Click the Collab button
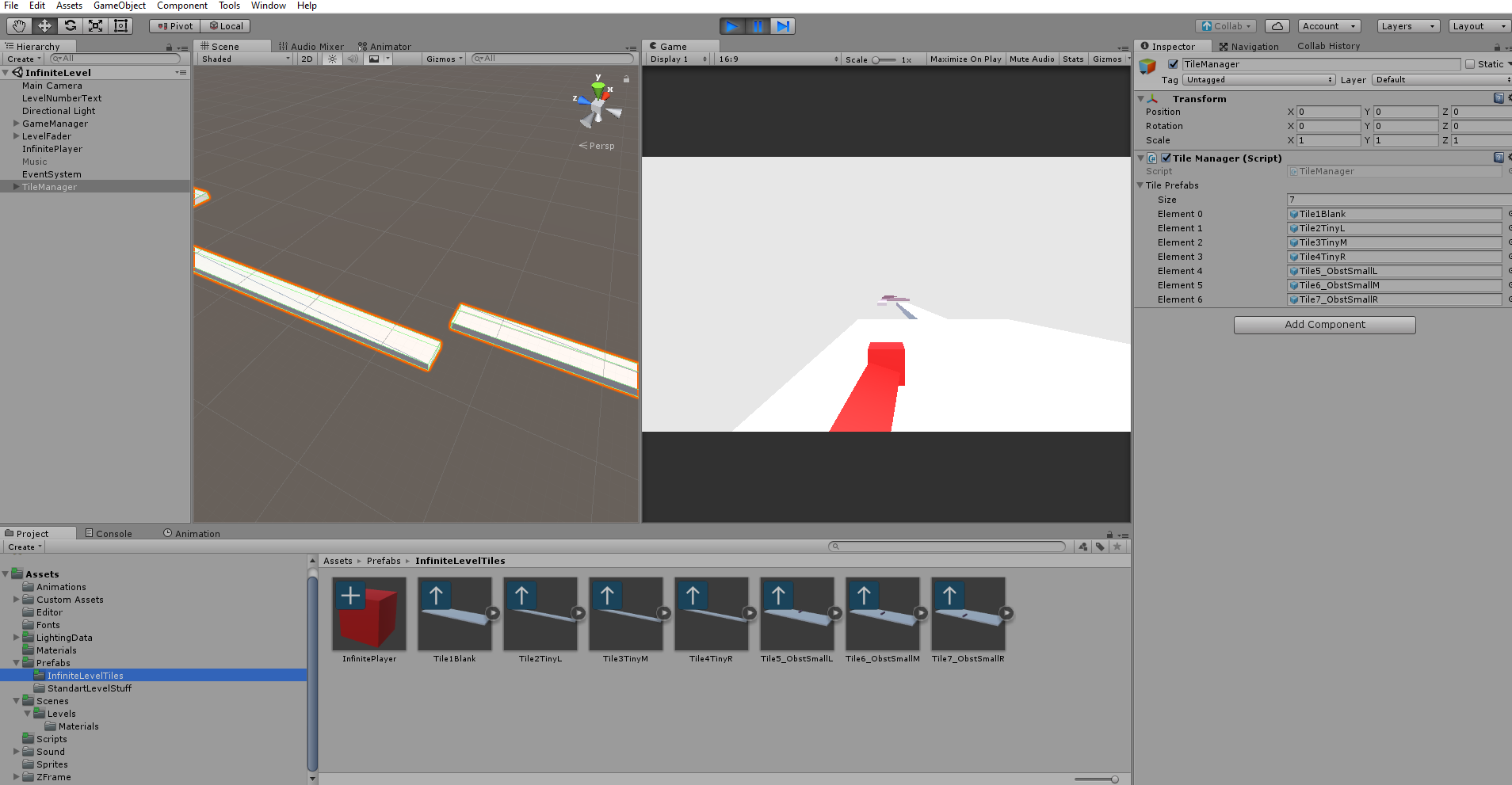Image resolution: width=1512 pixels, height=785 pixels. (1226, 26)
